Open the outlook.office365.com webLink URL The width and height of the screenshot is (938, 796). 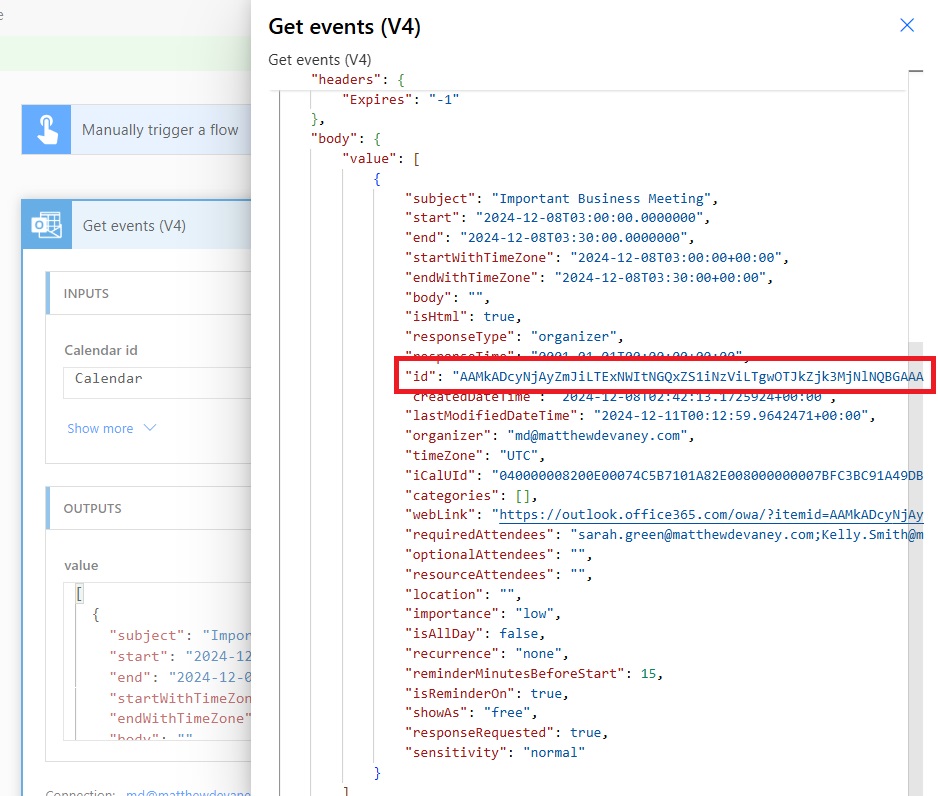pyautogui.click(x=710, y=515)
